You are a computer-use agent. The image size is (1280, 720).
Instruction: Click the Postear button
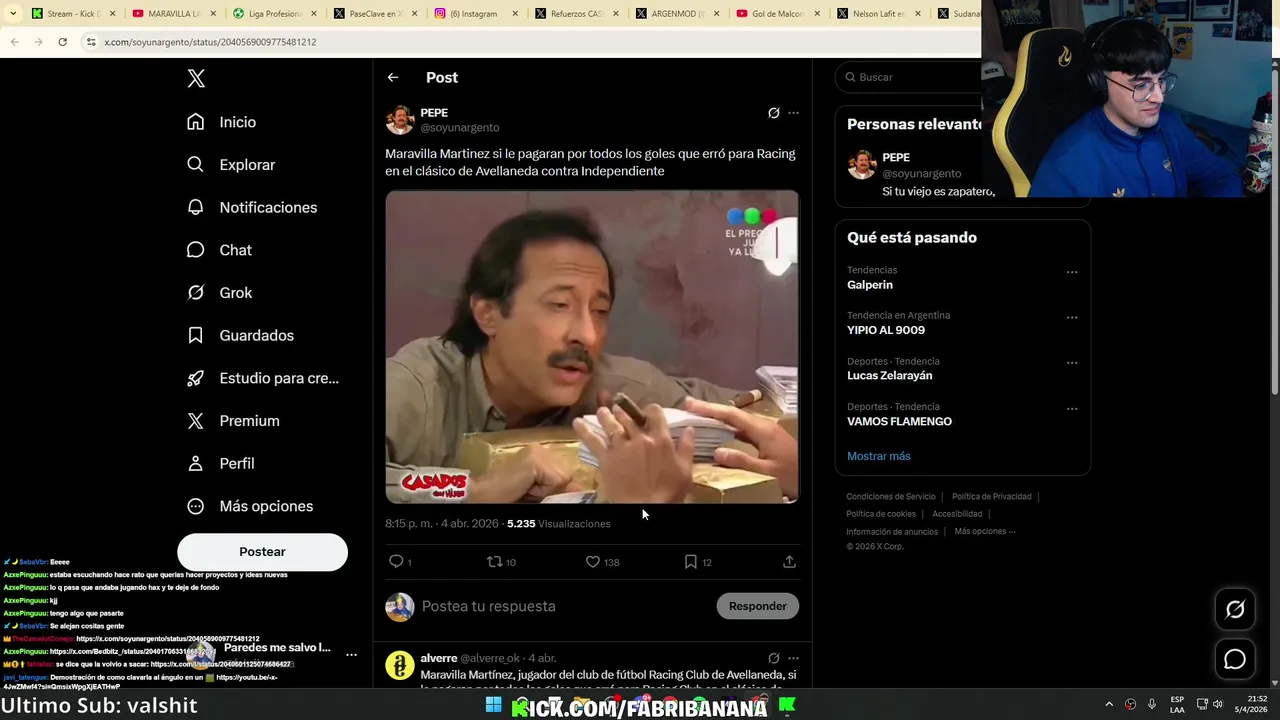pos(262,552)
